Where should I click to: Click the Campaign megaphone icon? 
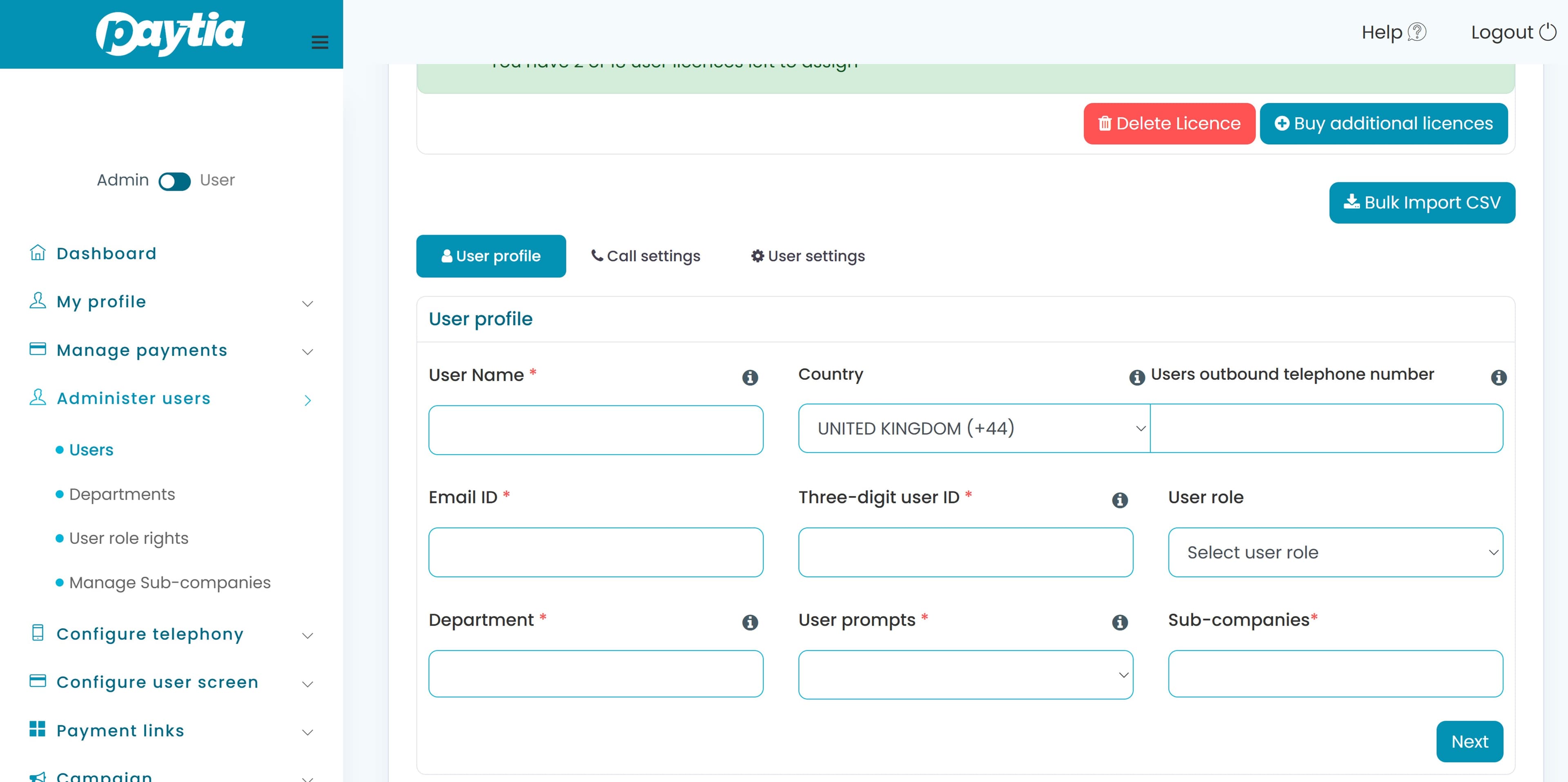[38, 776]
